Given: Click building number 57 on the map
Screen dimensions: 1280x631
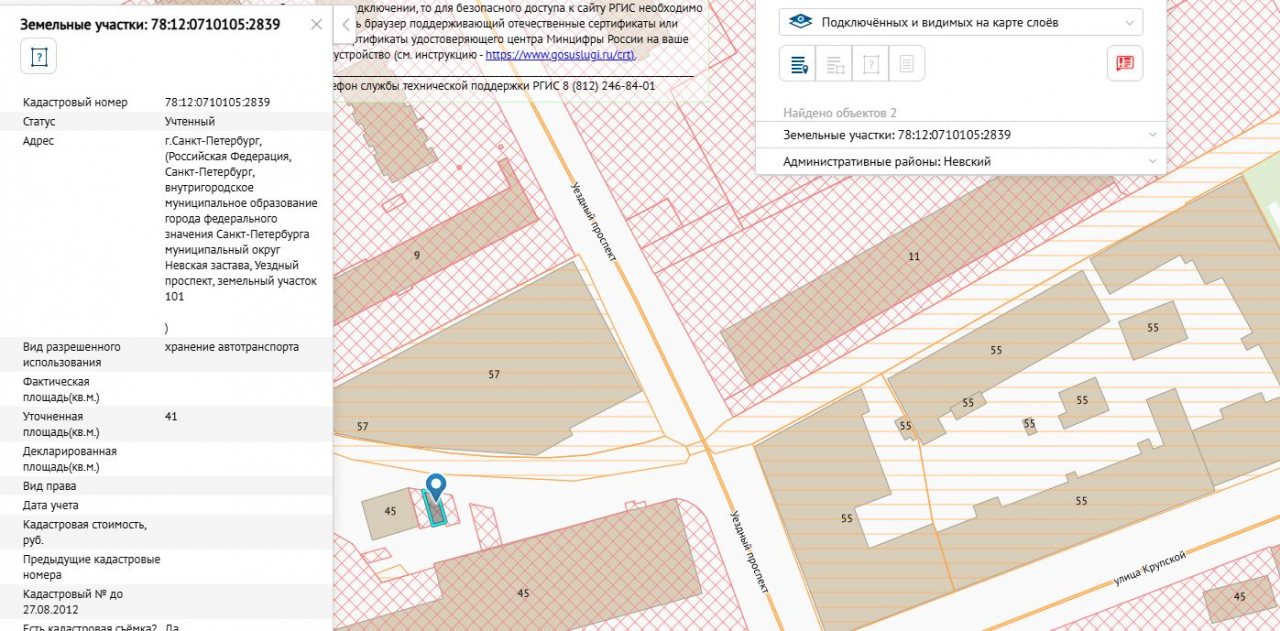Looking at the screenshot, I should (494, 374).
